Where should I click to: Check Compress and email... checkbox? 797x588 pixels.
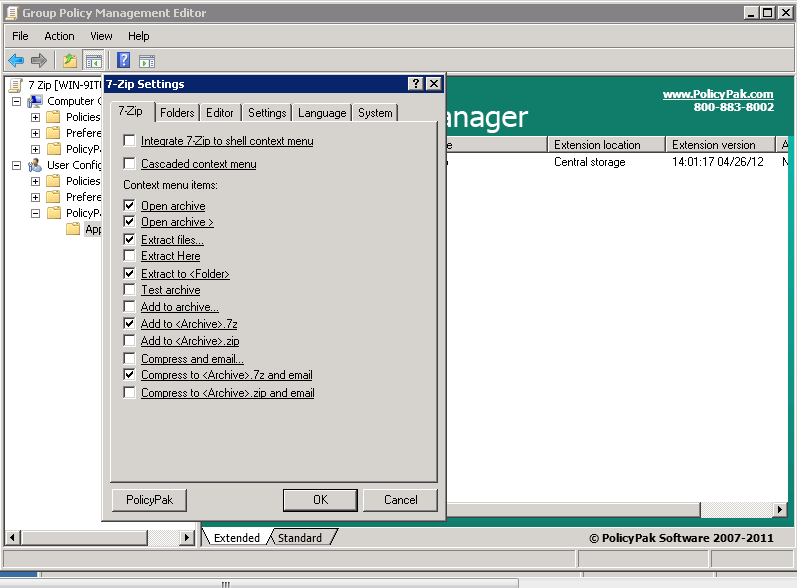coord(130,358)
